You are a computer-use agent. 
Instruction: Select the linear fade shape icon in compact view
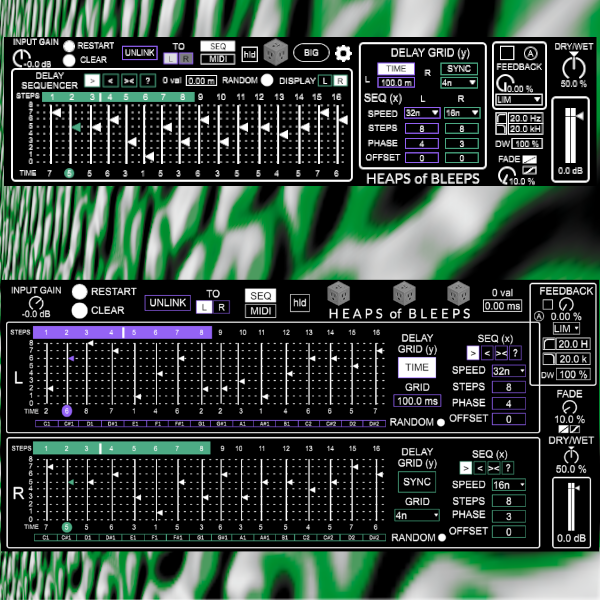pos(530,159)
